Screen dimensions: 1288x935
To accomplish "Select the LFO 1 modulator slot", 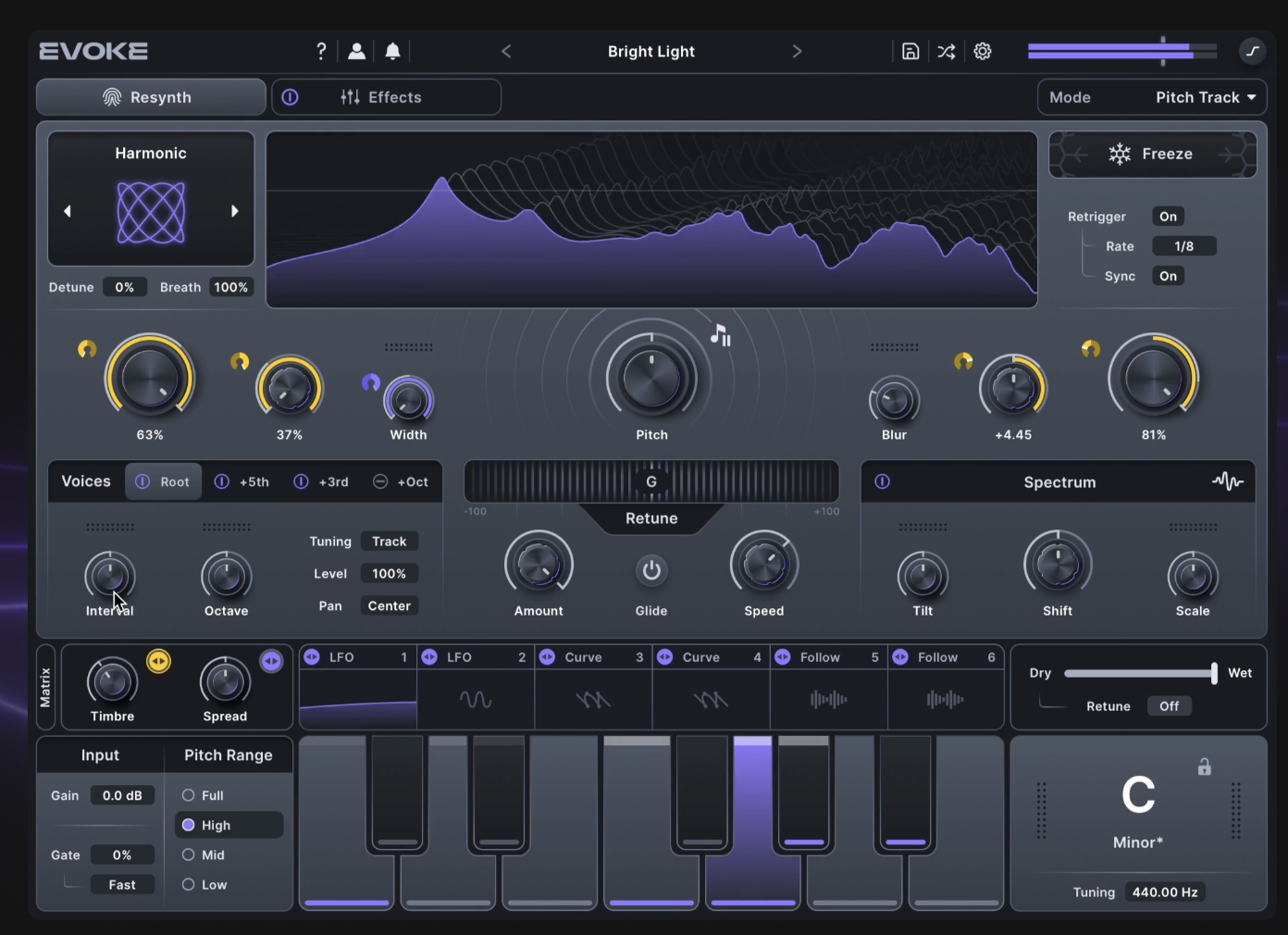I will coord(358,687).
